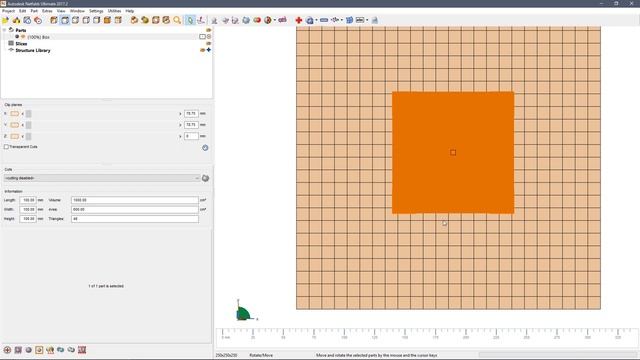Toggle the Z clip plane icon
The width and height of the screenshot is (640, 360).
pyautogui.click(x=15, y=136)
